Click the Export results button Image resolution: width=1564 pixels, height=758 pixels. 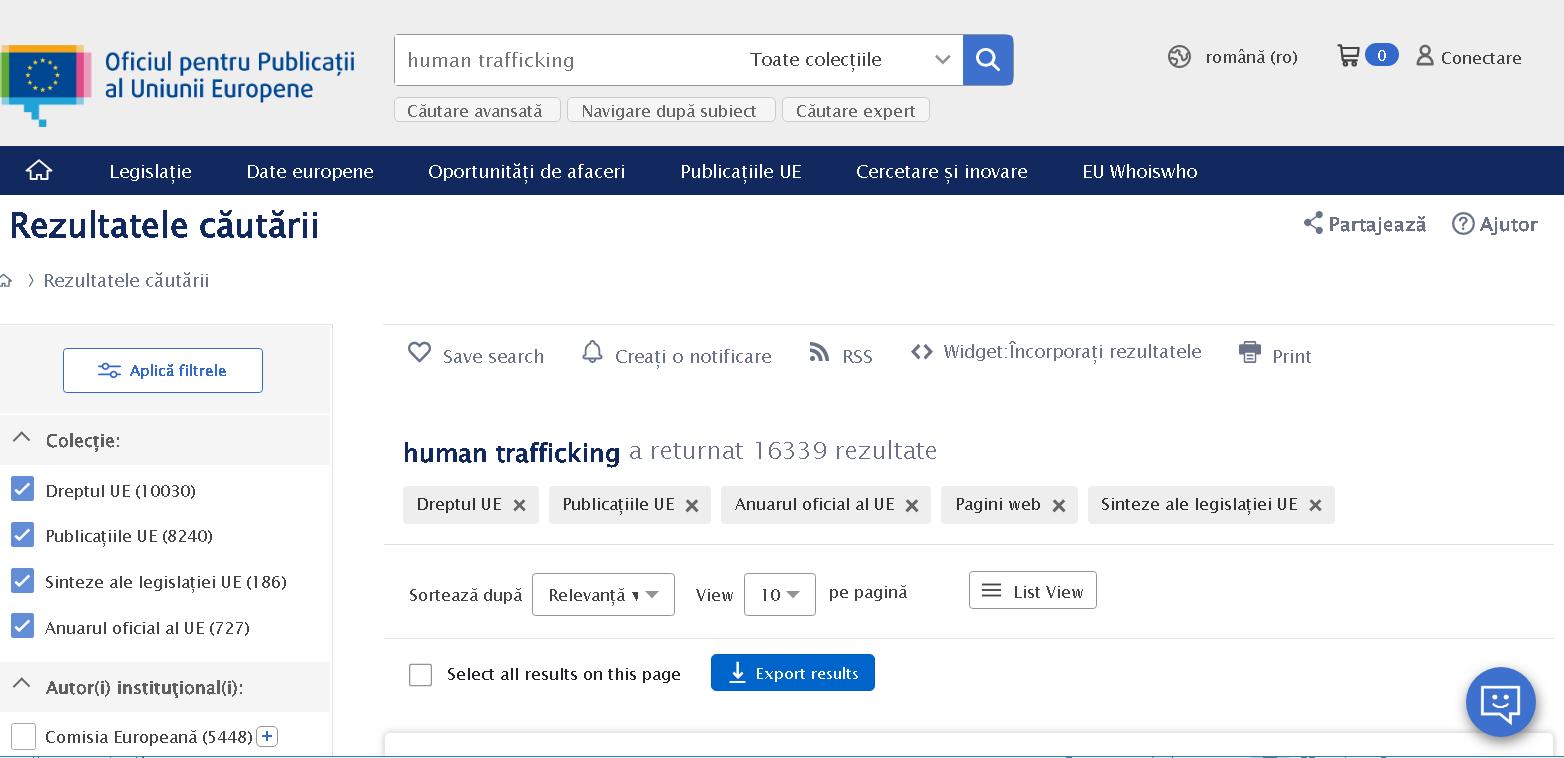pos(793,673)
